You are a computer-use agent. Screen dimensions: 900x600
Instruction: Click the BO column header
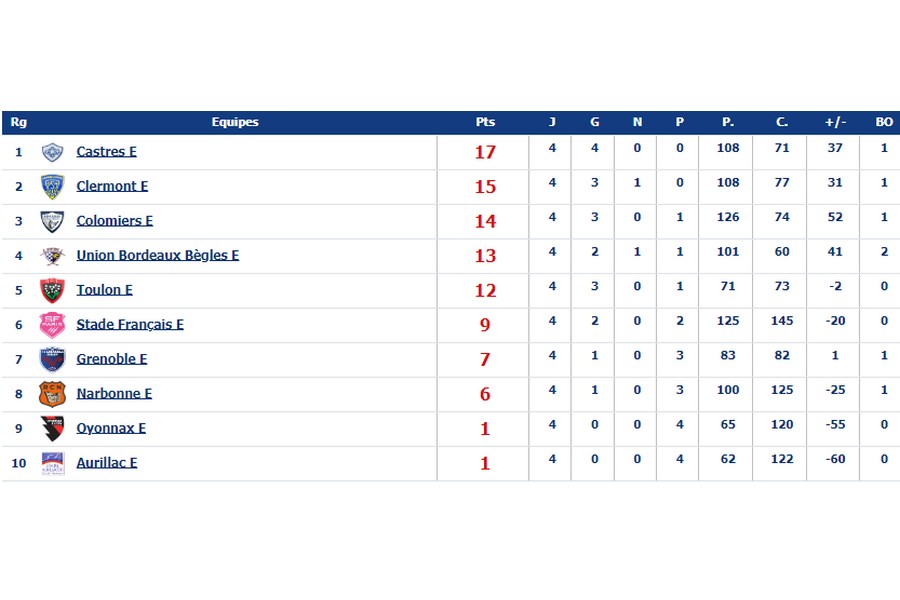[x=884, y=122]
